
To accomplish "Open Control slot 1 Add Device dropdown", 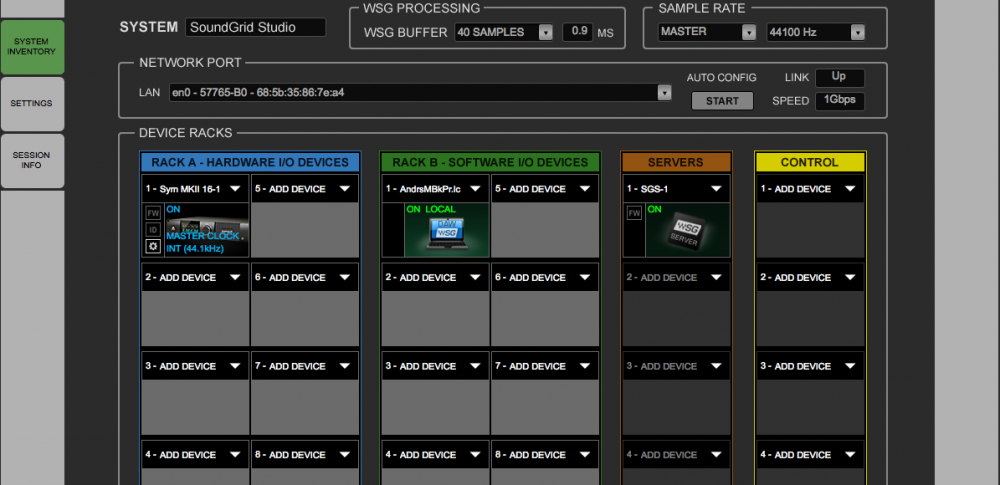I will click(811, 189).
